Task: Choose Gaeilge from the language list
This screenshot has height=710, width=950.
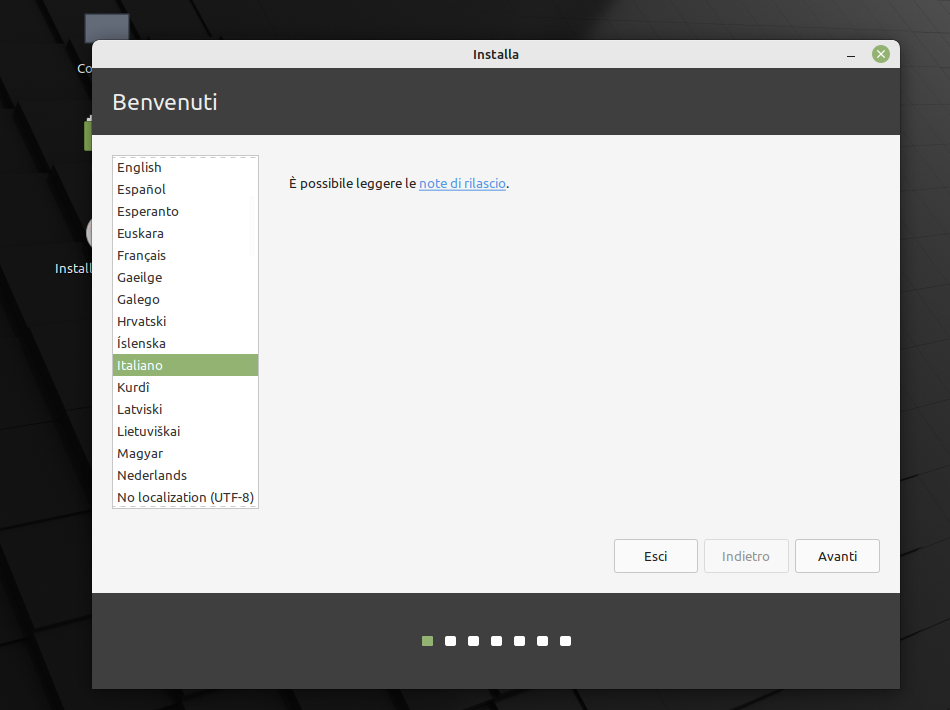Action: pyautogui.click(x=185, y=277)
